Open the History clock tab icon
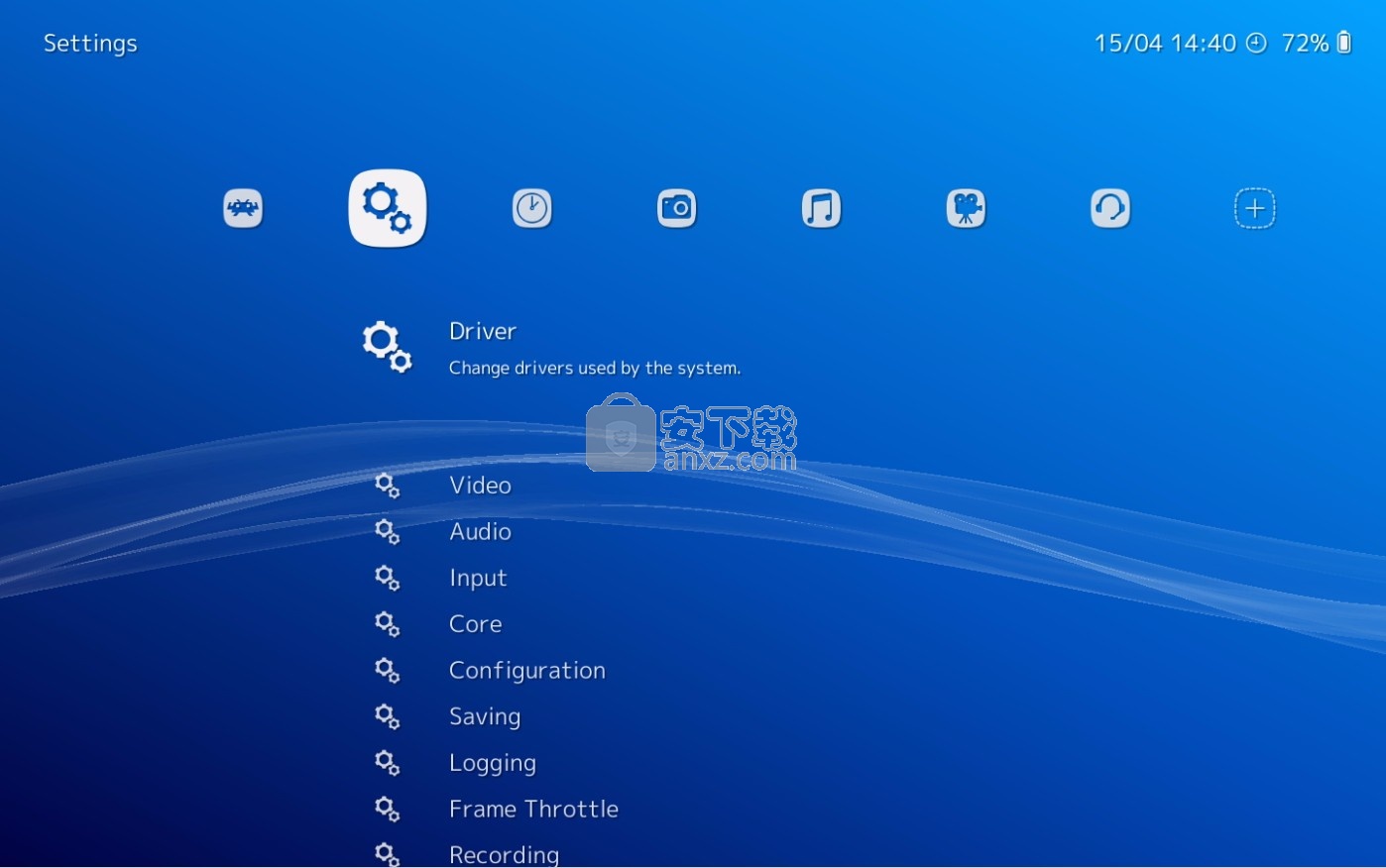The image size is (1386, 868). click(x=532, y=208)
